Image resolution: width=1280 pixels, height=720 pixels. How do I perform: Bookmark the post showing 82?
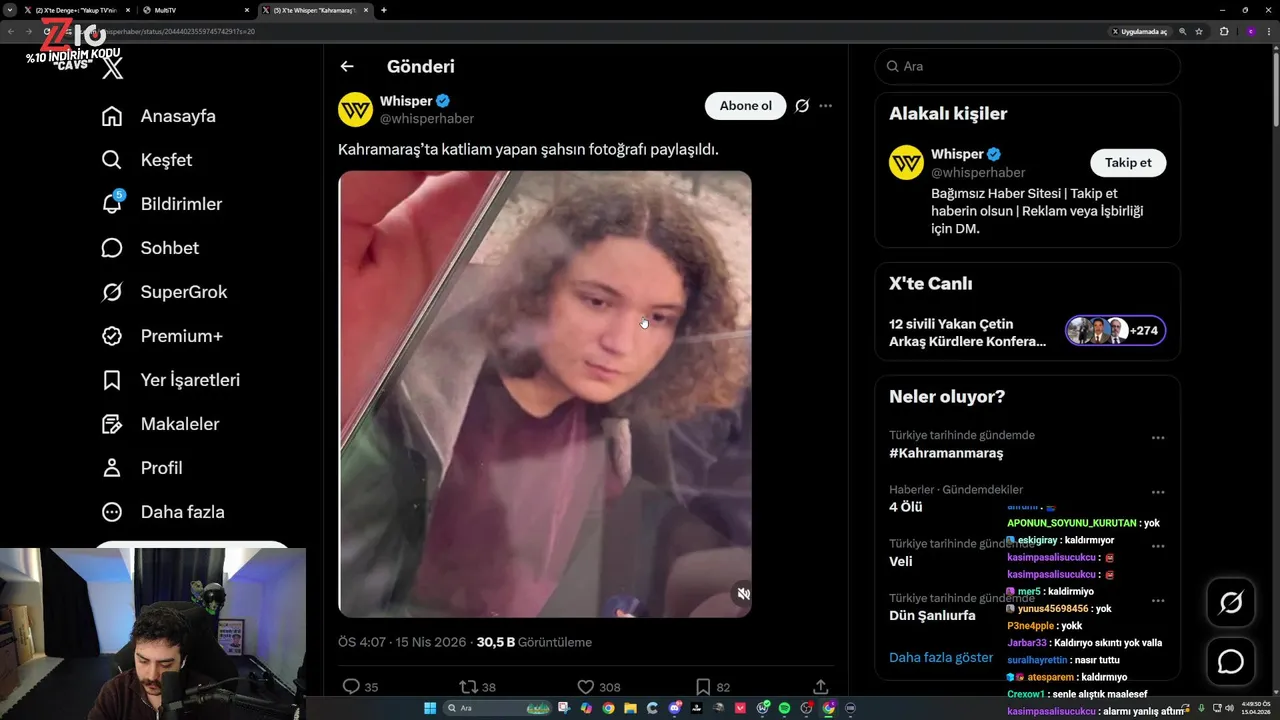[703, 687]
